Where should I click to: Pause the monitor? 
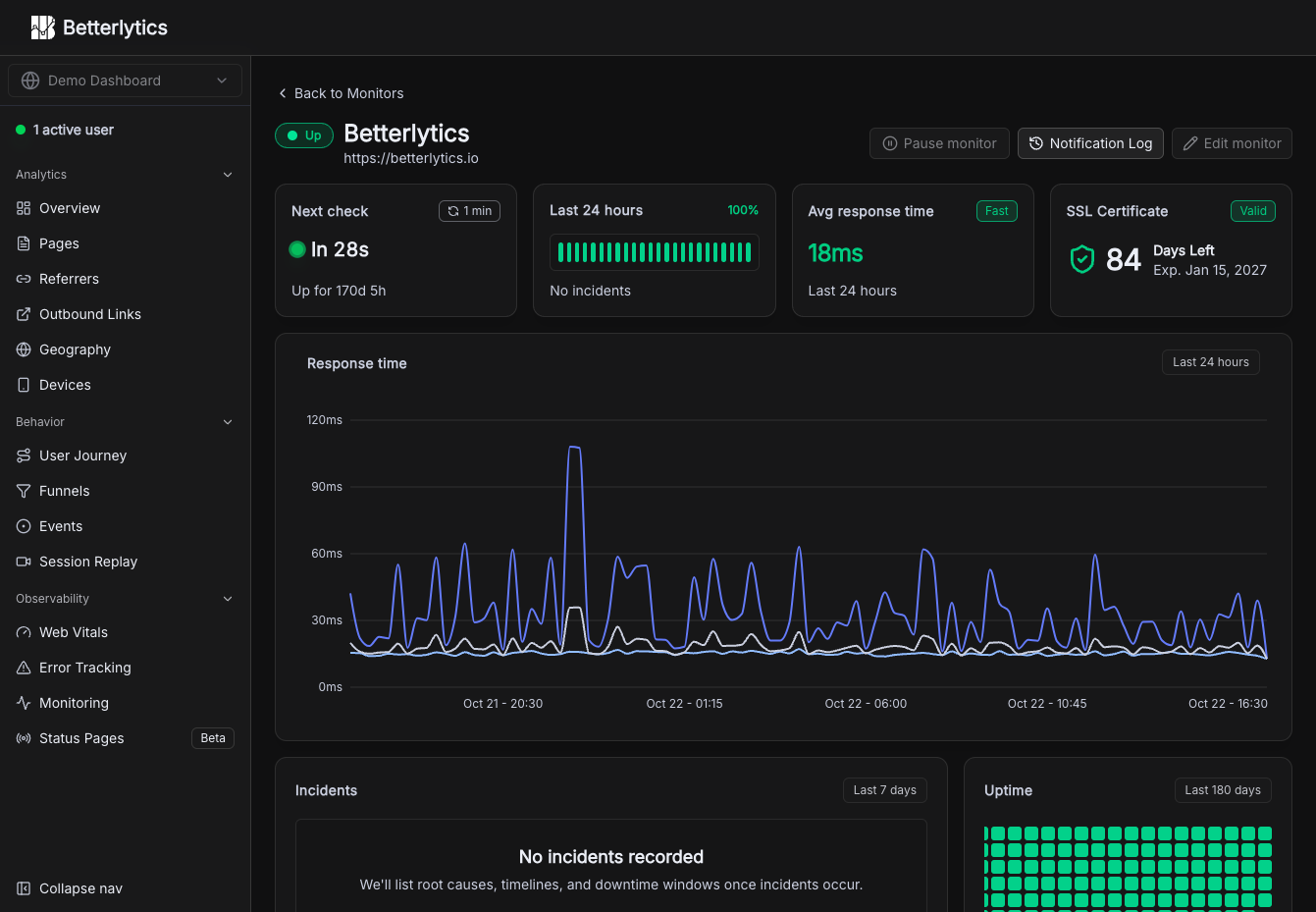click(x=939, y=143)
